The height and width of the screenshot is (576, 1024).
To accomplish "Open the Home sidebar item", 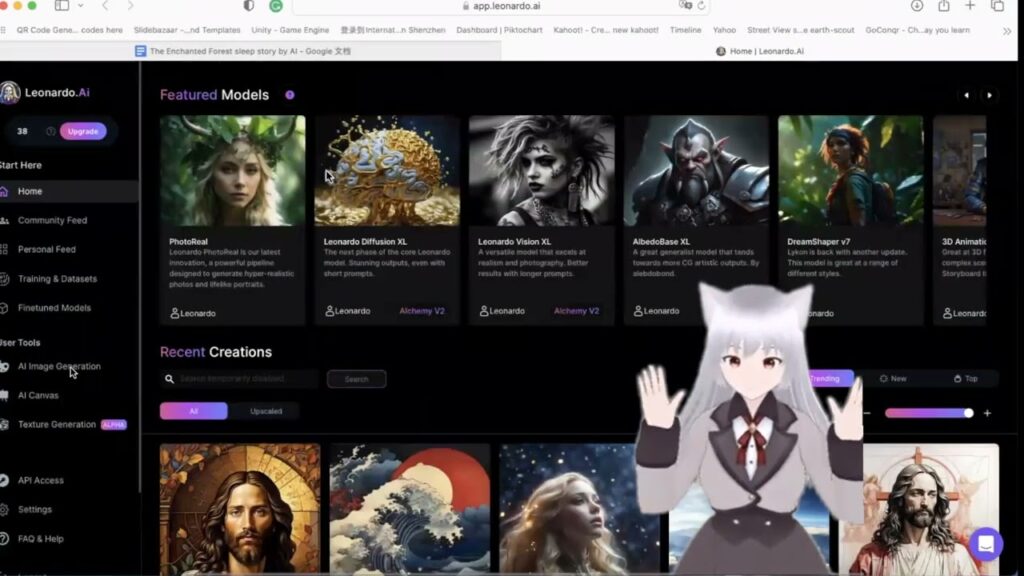I will coord(68,191).
